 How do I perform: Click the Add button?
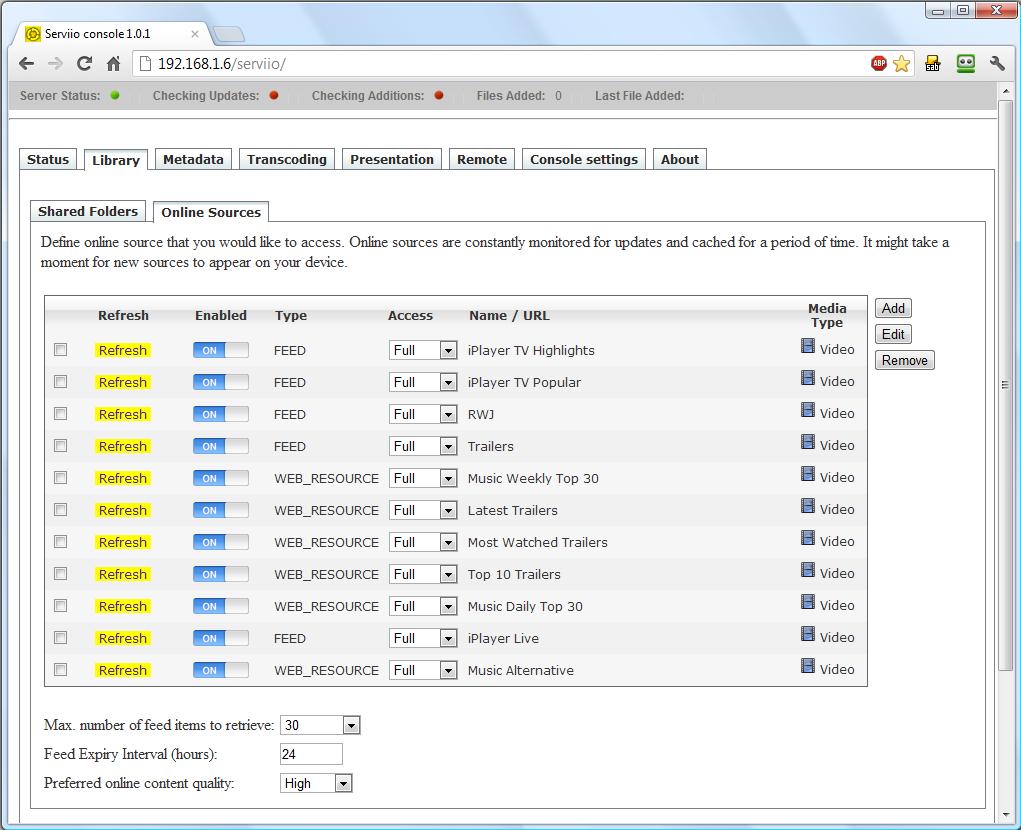pos(893,309)
